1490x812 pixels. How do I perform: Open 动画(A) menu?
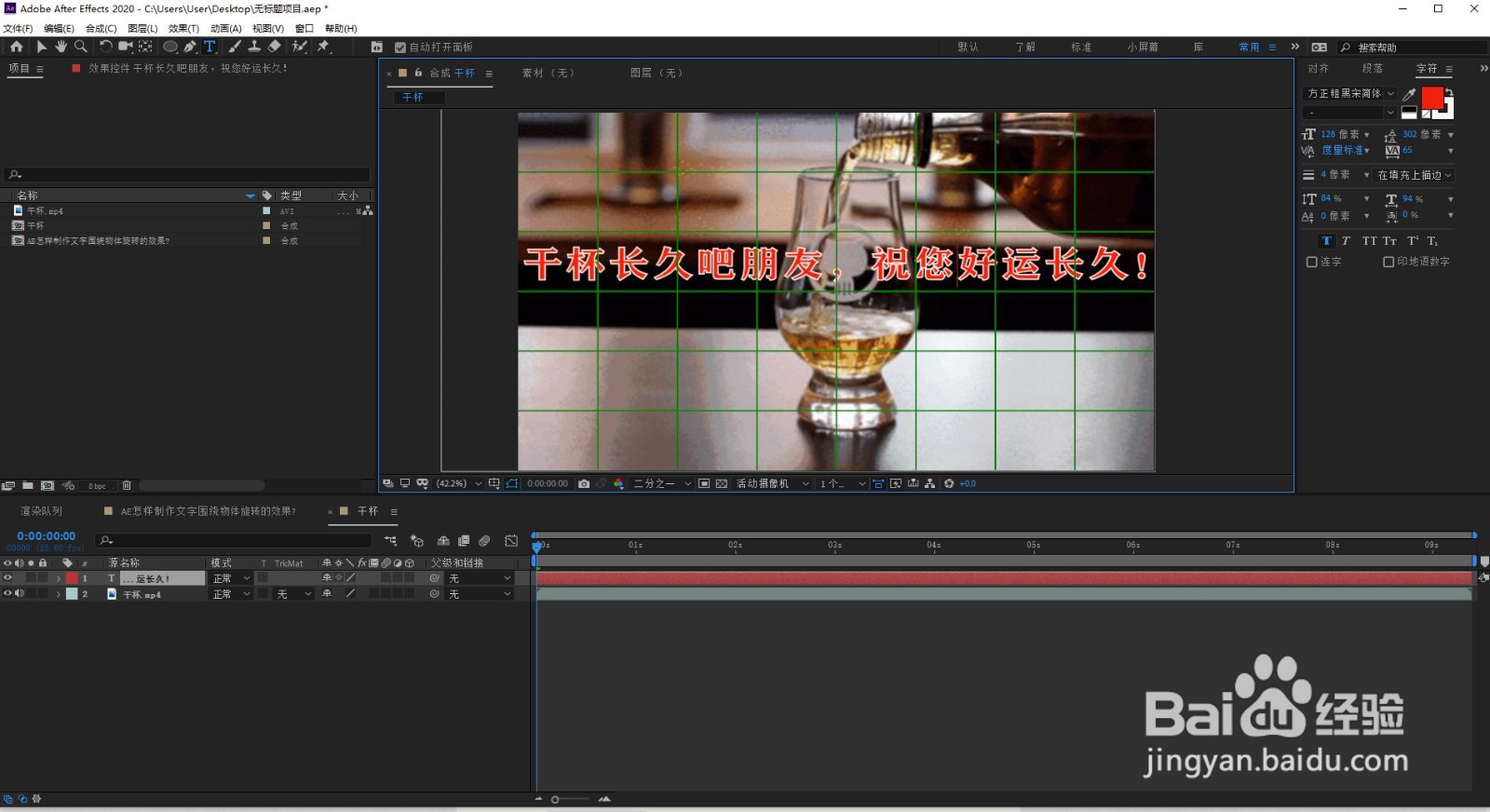click(225, 29)
